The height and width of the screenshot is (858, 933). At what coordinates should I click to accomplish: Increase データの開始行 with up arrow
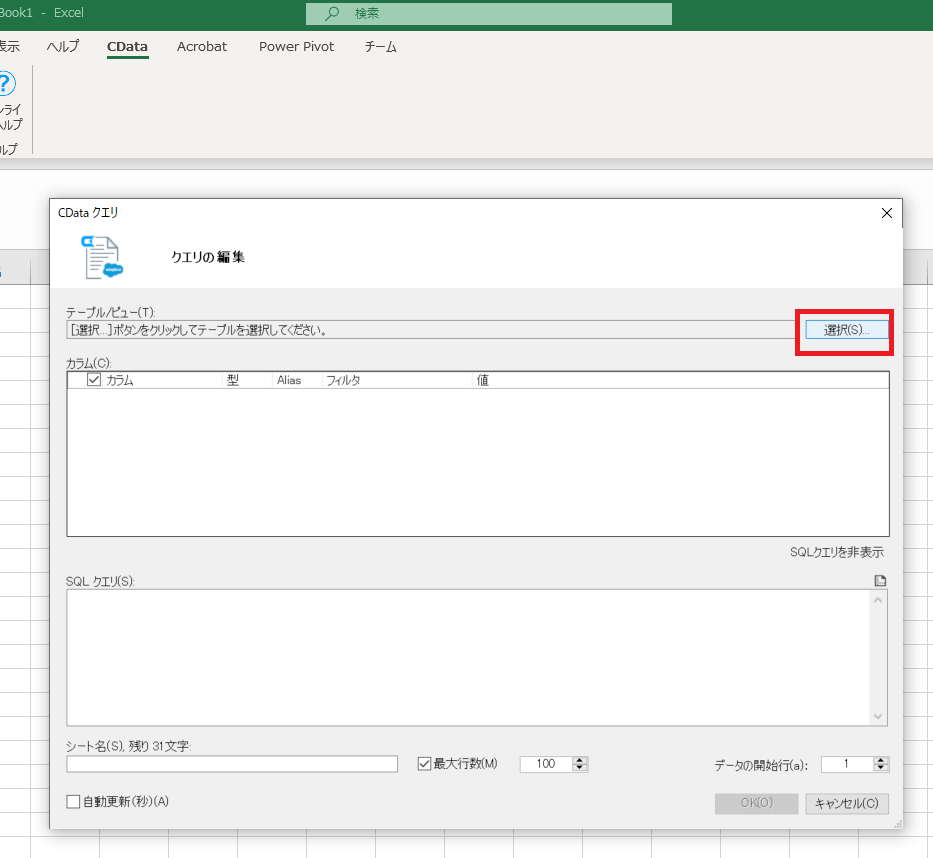881,760
